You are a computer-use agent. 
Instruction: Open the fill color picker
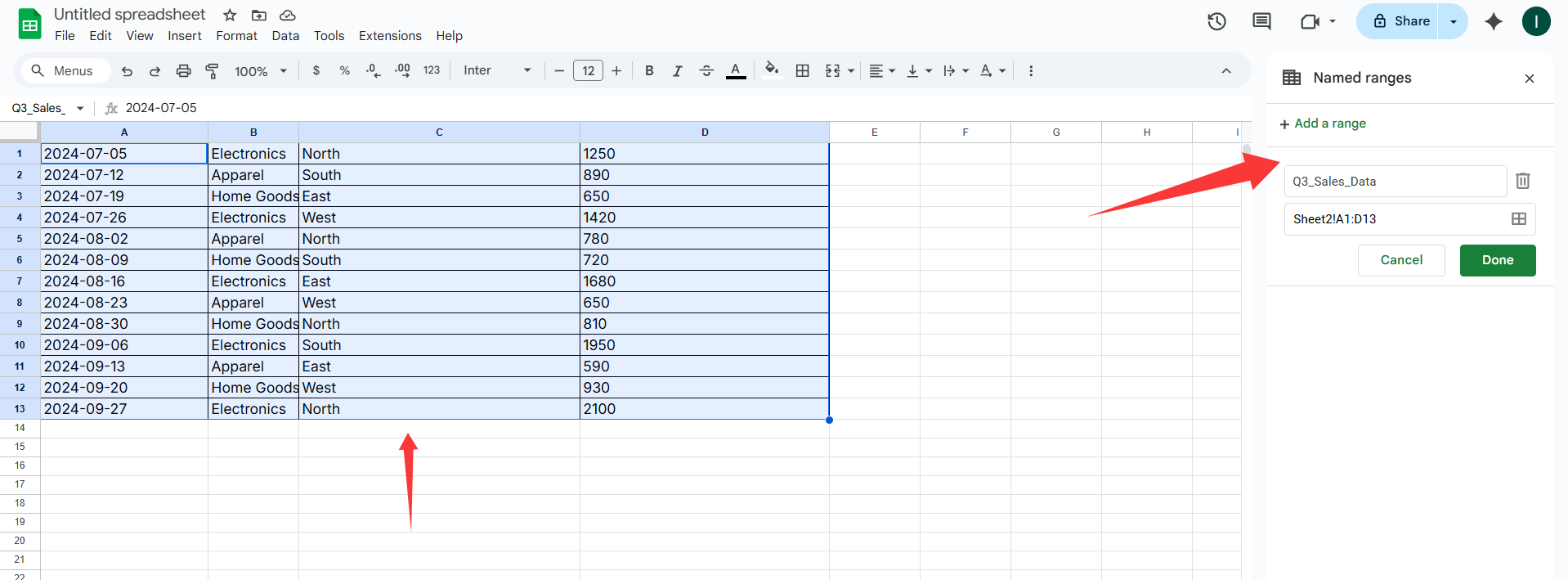(771, 71)
